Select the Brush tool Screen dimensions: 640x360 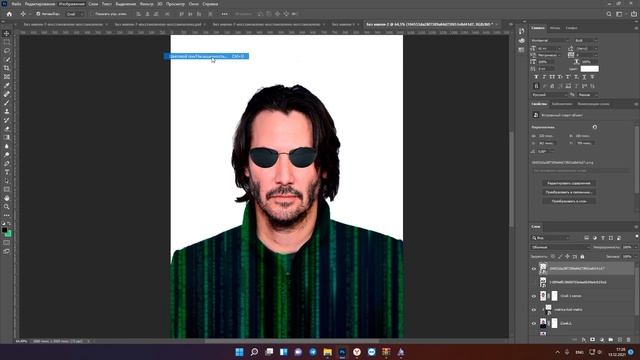(x=7, y=102)
